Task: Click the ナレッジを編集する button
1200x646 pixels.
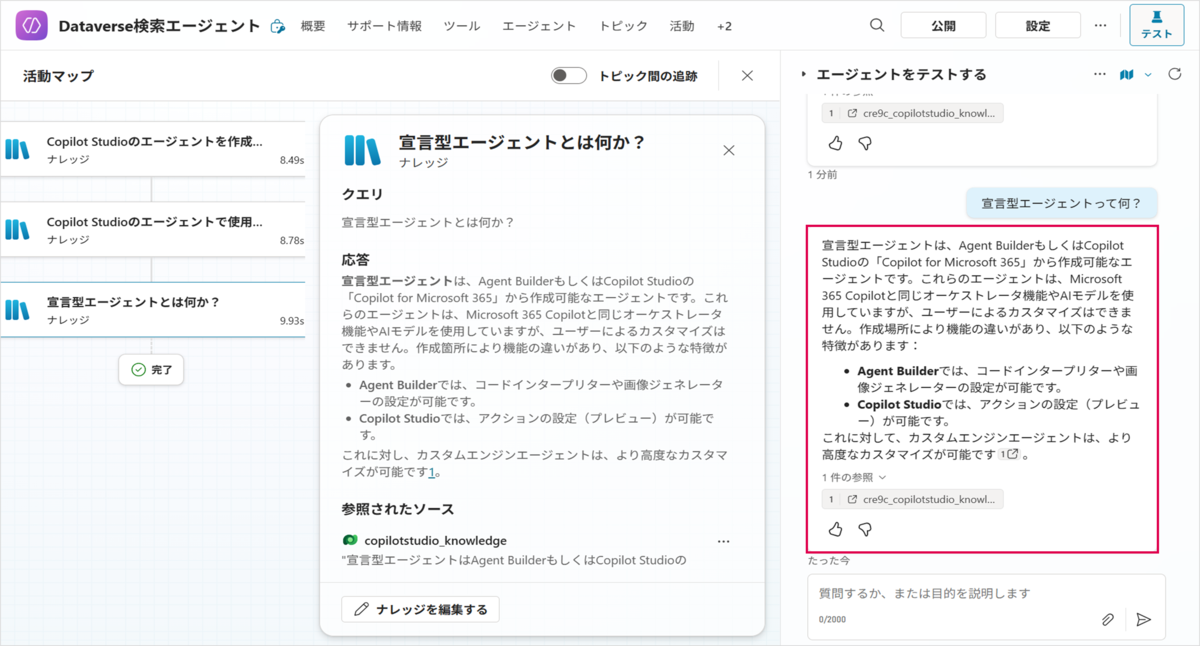Action: pos(420,609)
